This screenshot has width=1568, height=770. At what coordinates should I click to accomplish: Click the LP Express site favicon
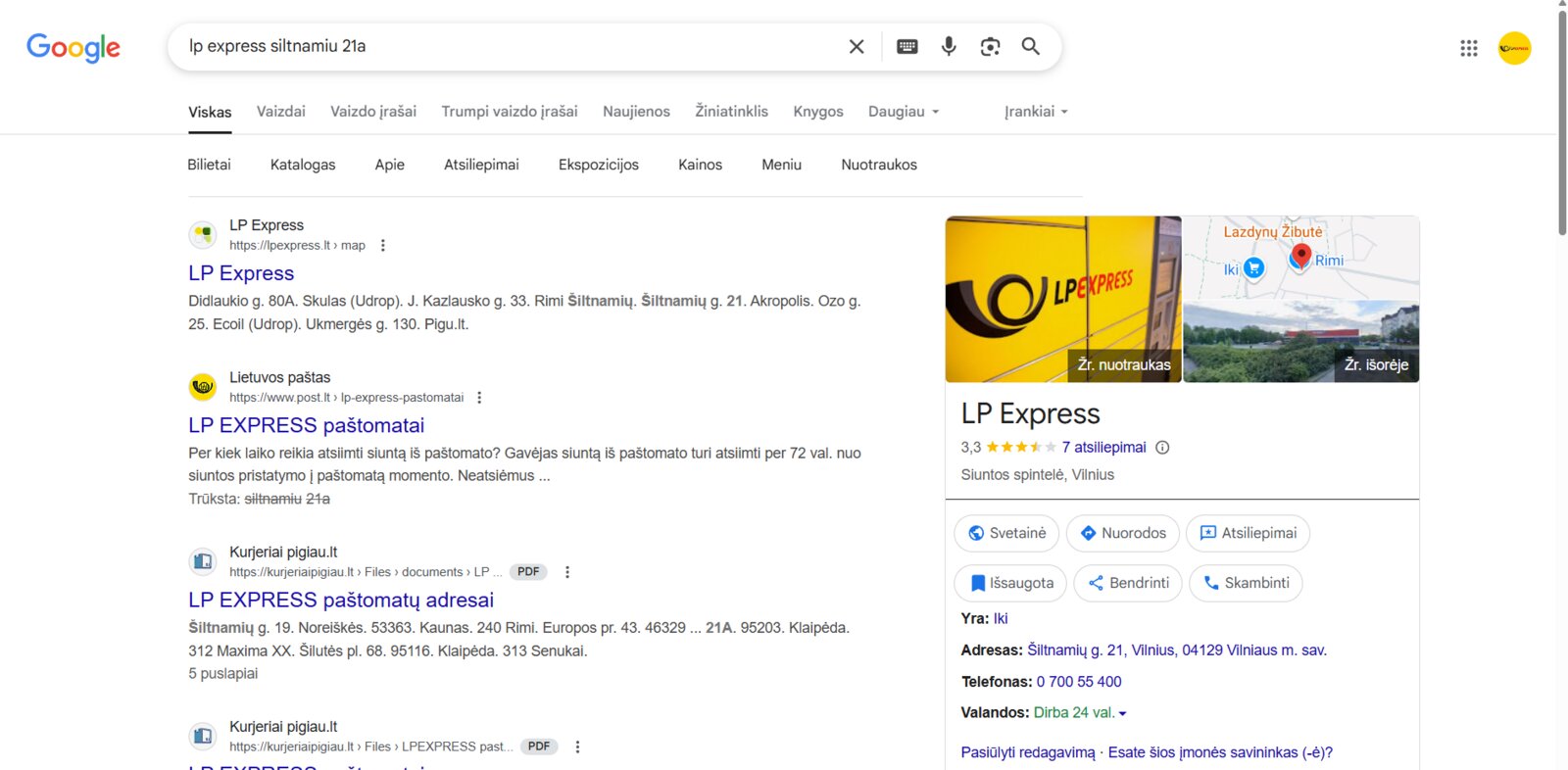pos(203,235)
